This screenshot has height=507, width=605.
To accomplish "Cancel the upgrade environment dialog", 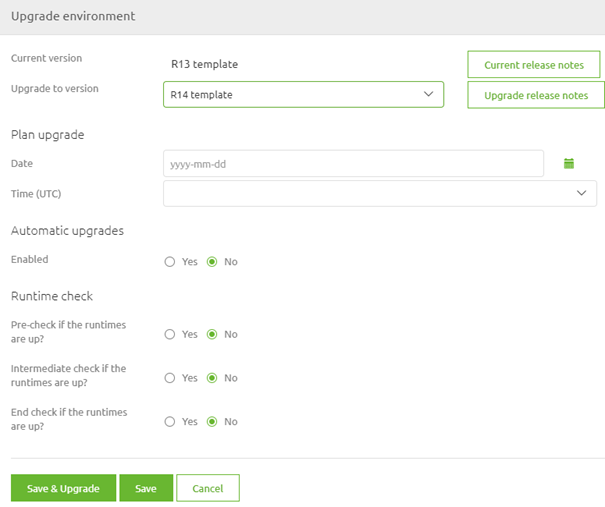I will point(208,488).
